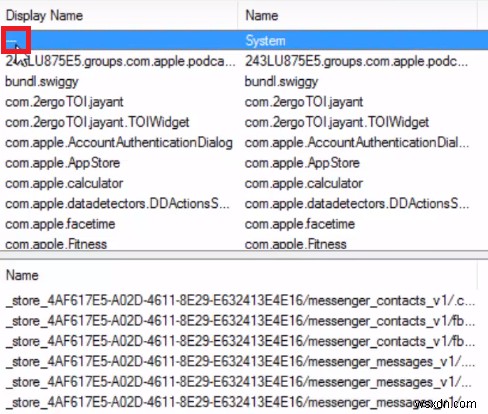The image size is (488, 414).
Task: Select bundl.swiggy in the Display Name column
Action: point(42,82)
